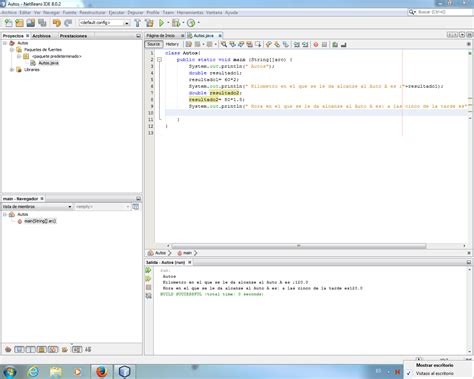
Task: Click the Shift Line Right icon in editor toolbar
Action: click(305, 44)
